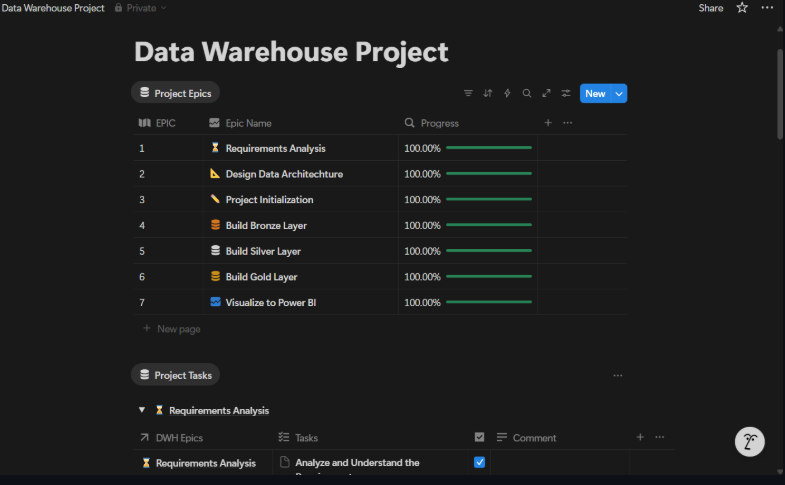Select the Project Tasks view tab

click(175, 375)
